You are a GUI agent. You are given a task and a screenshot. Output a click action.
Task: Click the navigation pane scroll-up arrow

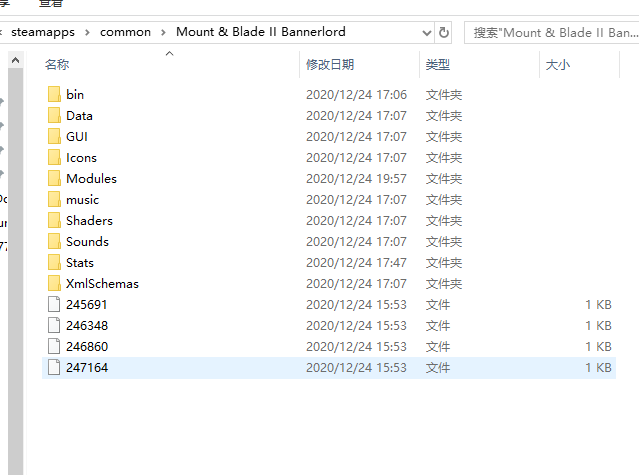15,61
